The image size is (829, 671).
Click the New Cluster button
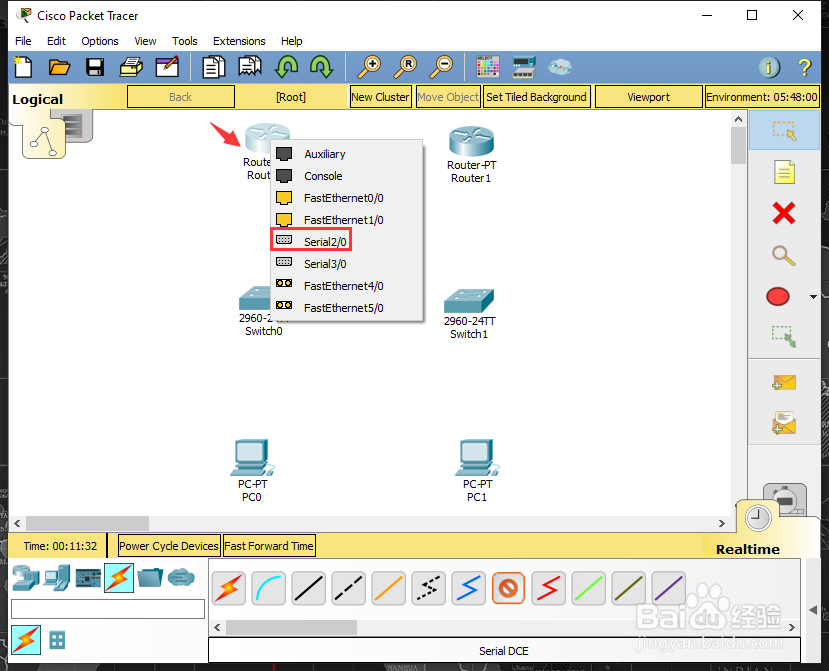coord(380,97)
